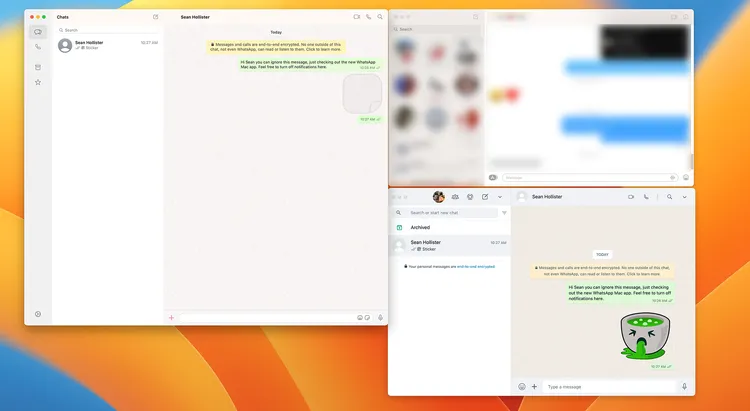Expand the chevron menu right of chat search icon
The width and height of the screenshot is (750, 411).
[x=685, y=197]
